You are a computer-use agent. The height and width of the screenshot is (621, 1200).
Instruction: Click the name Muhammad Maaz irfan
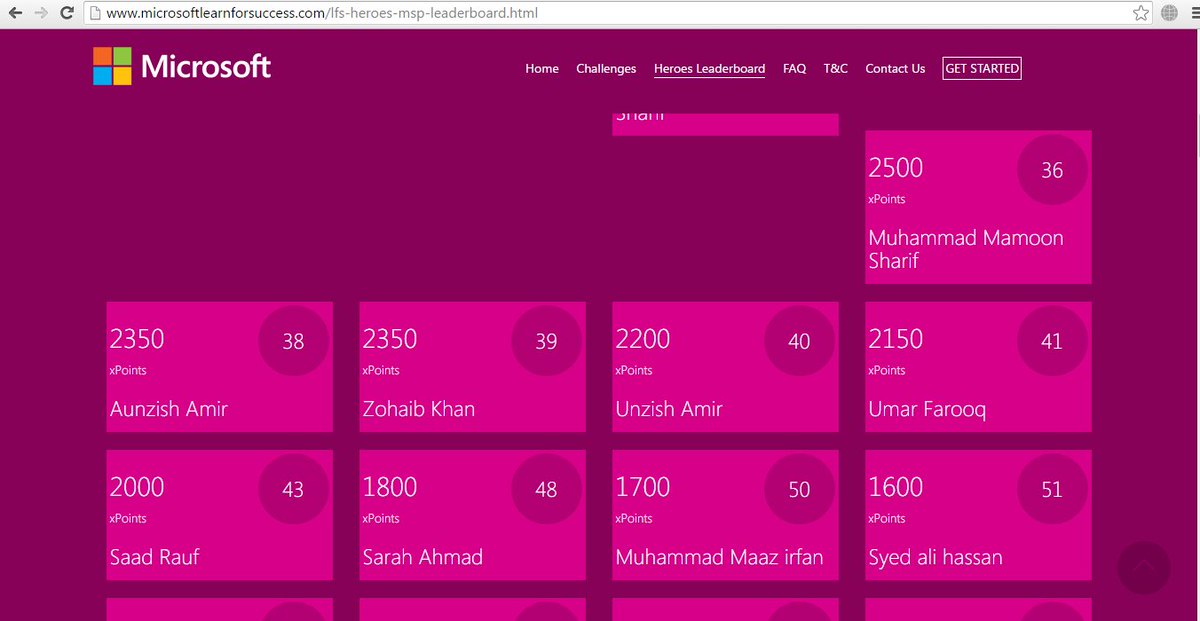720,557
